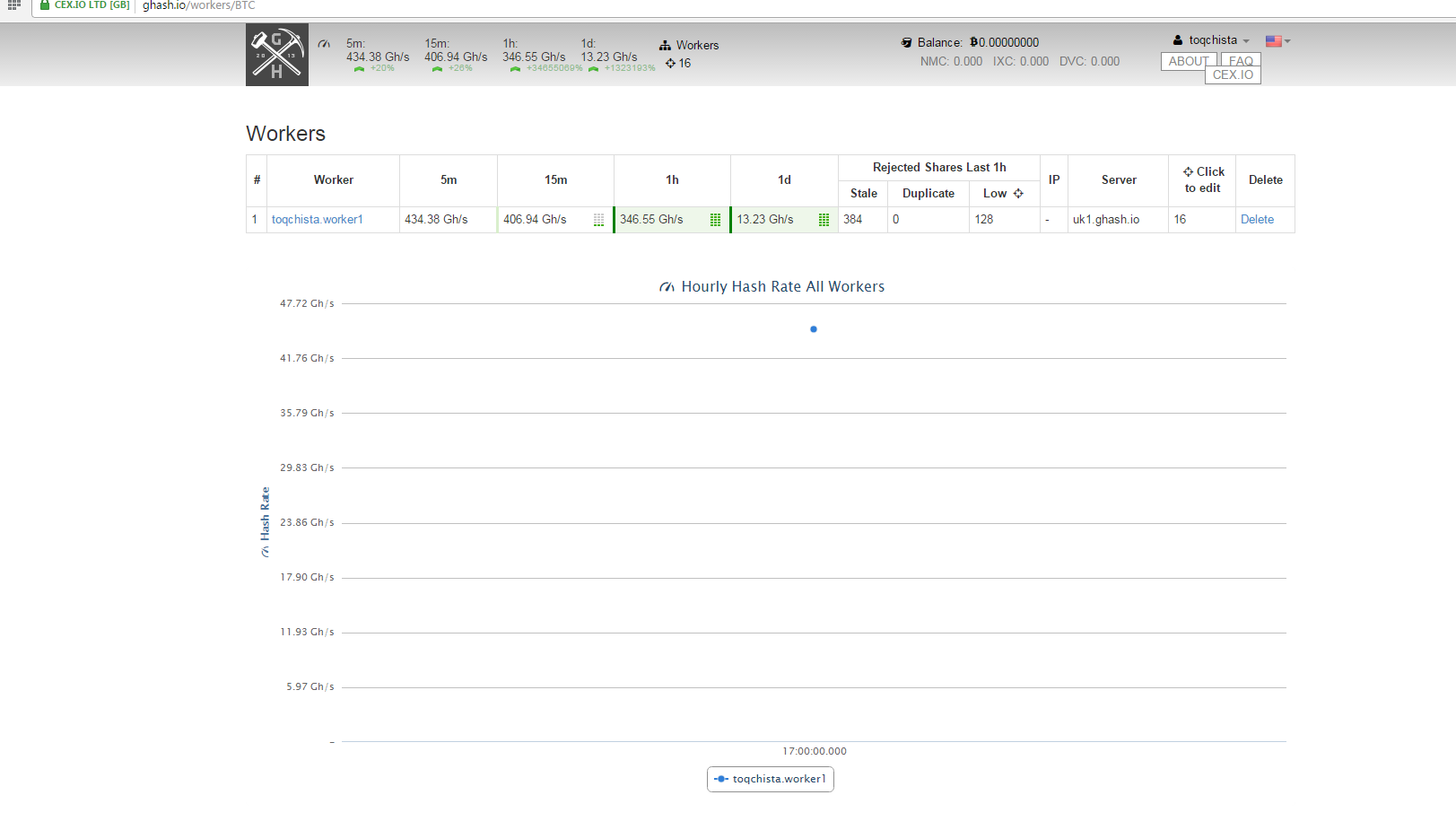Viewport: 1456px width, 830px height.
Task: Open the US flag language dropdown
Action: tap(1277, 41)
